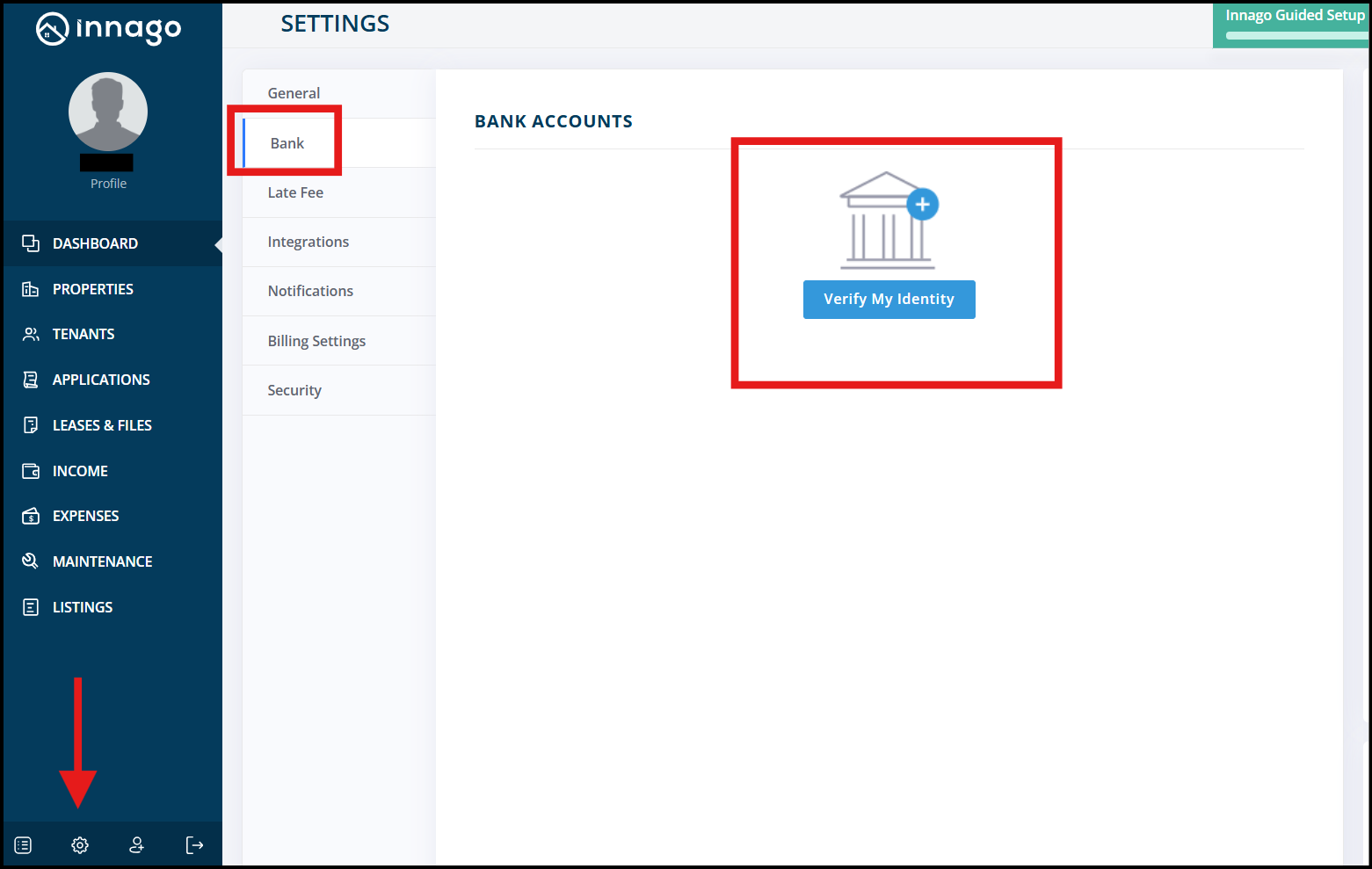Viewport: 1372px width, 869px height.
Task: Select the Late Fee settings tab
Action: tap(295, 192)
